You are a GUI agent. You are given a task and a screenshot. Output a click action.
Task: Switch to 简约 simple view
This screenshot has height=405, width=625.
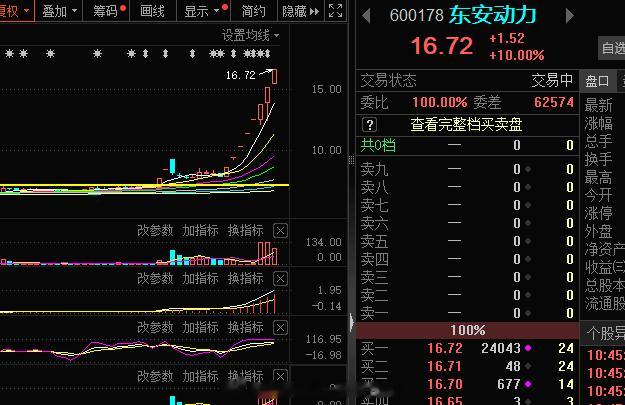tap(253, 11)
